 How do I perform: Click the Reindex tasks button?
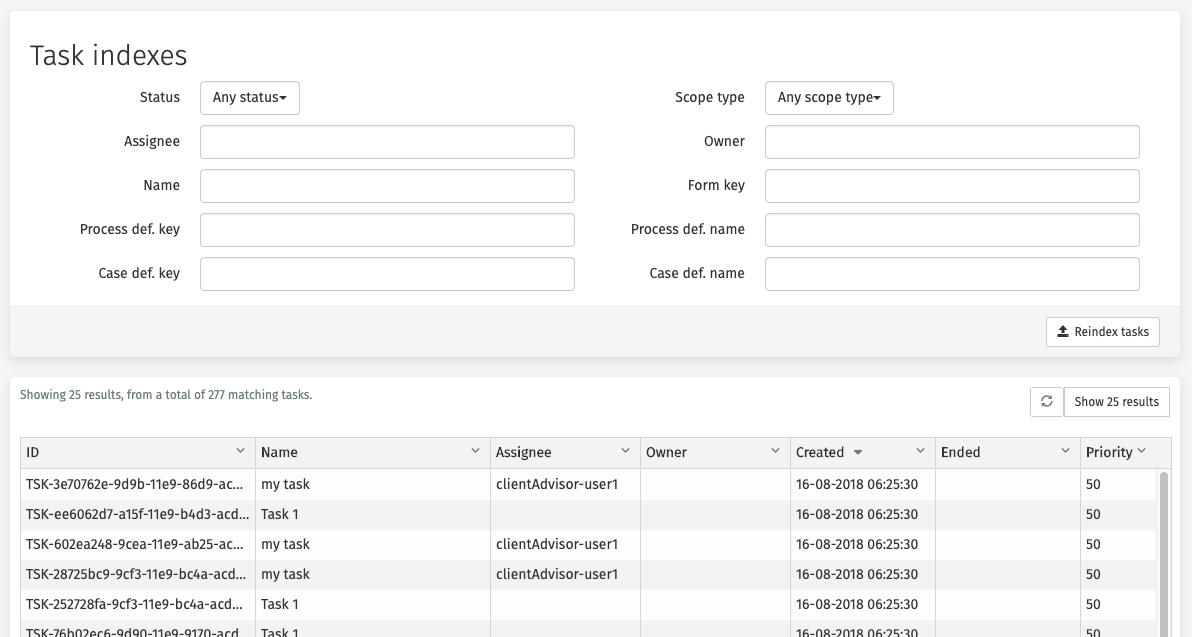coord(1102,332)
